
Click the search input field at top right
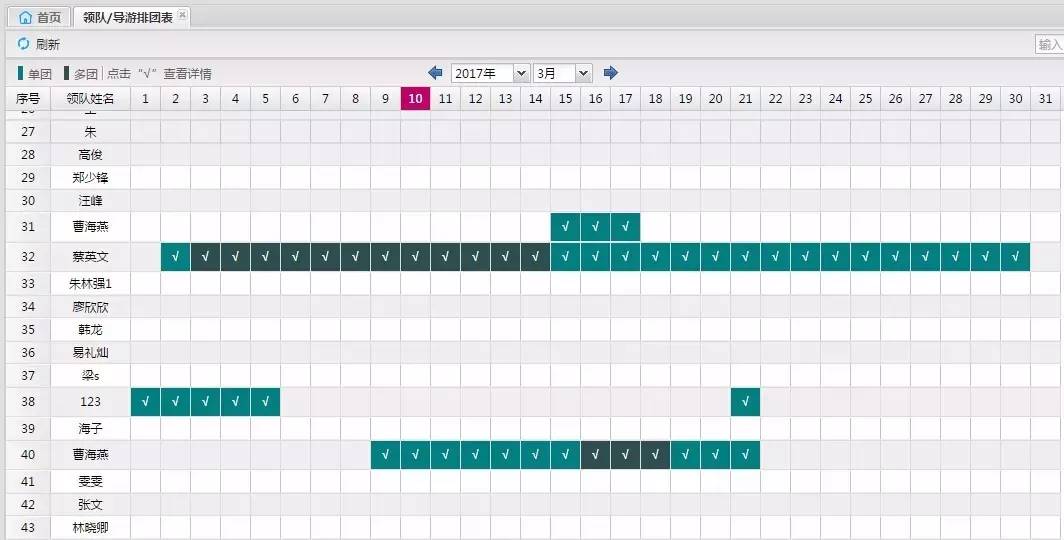coord(1049,45)
